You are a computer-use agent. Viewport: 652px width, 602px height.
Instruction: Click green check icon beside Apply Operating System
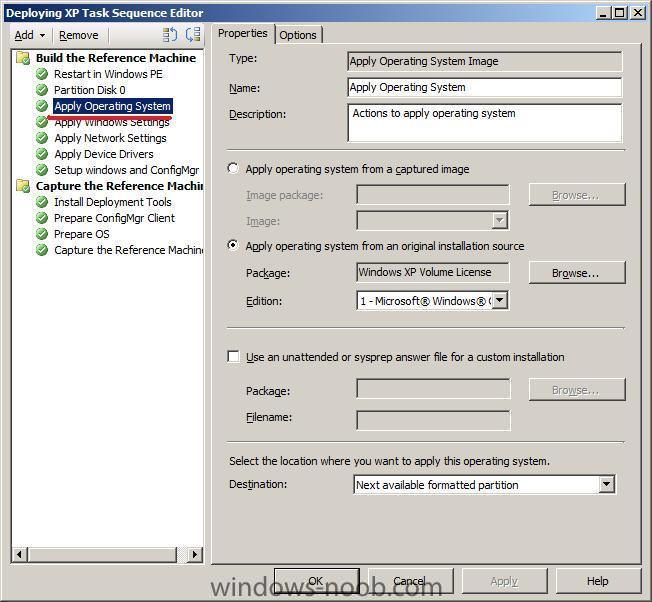point(42,106)
